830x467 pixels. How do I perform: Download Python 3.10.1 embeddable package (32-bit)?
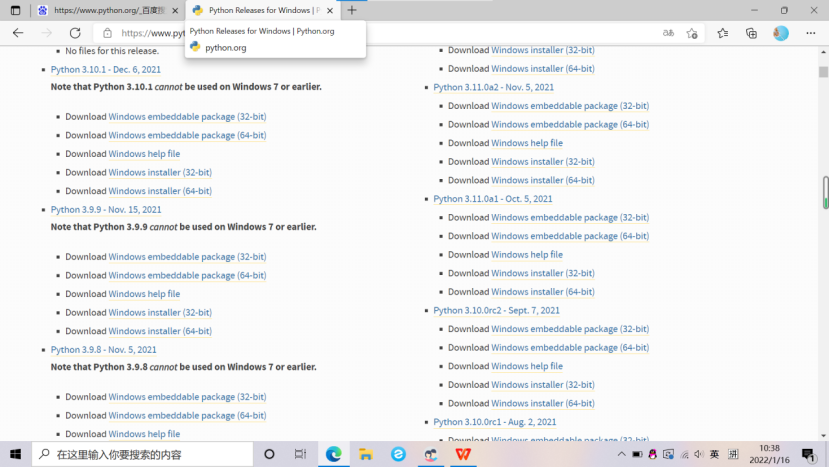click(x=187, y=116)
